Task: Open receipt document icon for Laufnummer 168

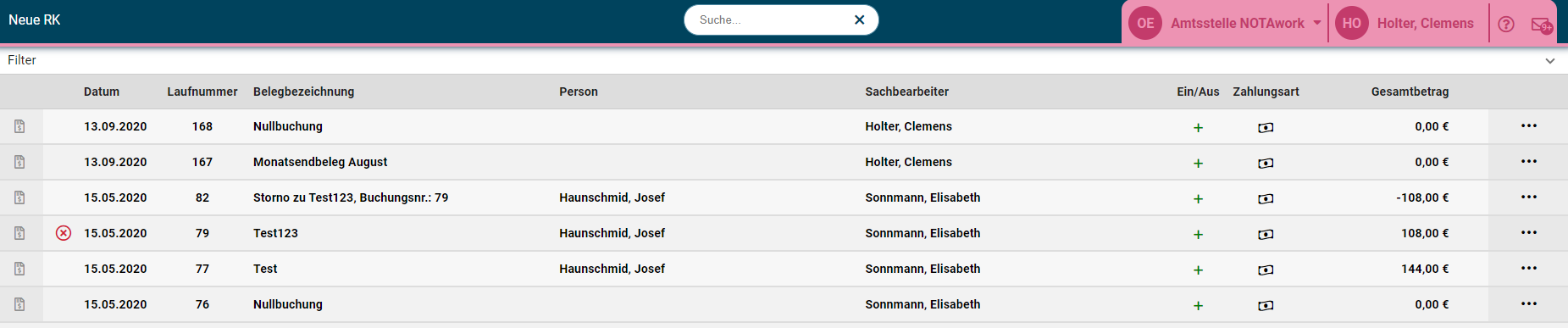Action: click(x=19, y=126)
